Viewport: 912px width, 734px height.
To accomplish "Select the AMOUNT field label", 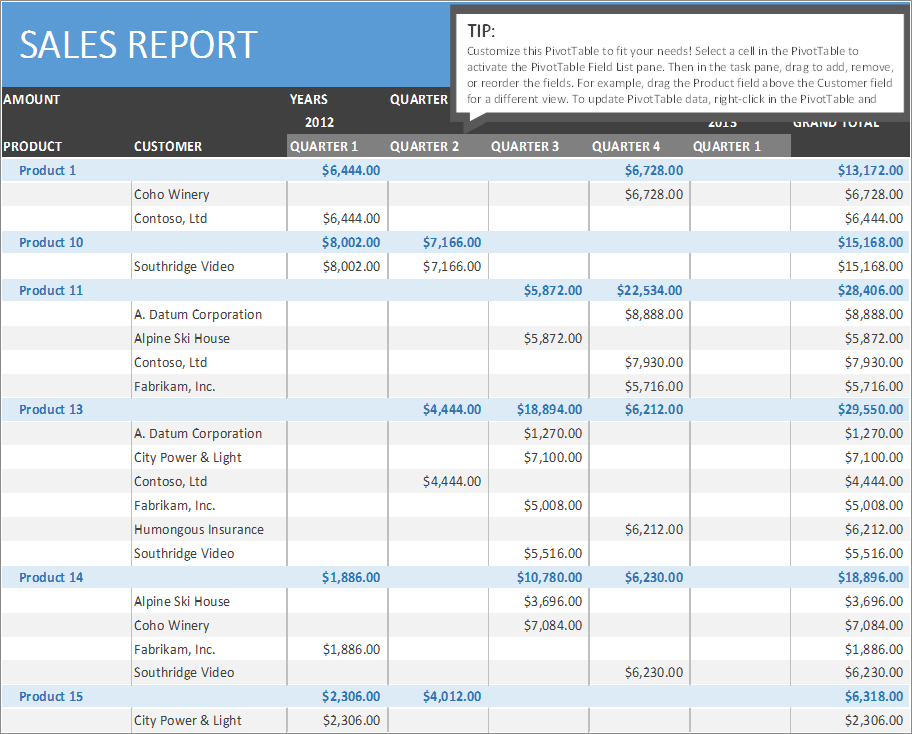I will tap(31, 99).
